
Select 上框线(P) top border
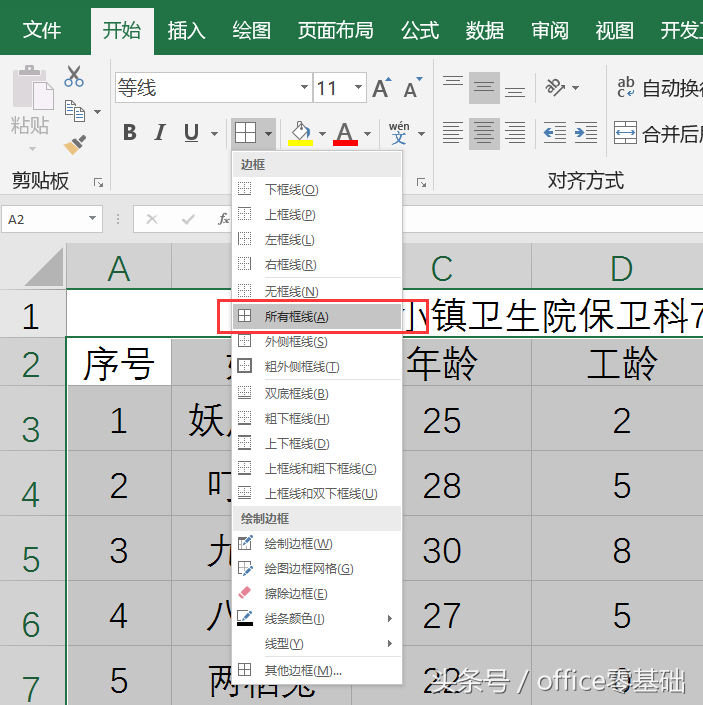317,215
